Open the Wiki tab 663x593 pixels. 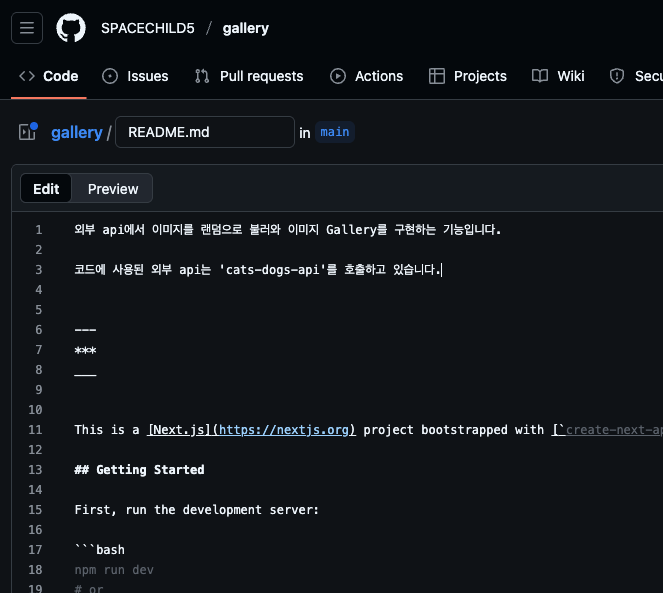(558, 76)
